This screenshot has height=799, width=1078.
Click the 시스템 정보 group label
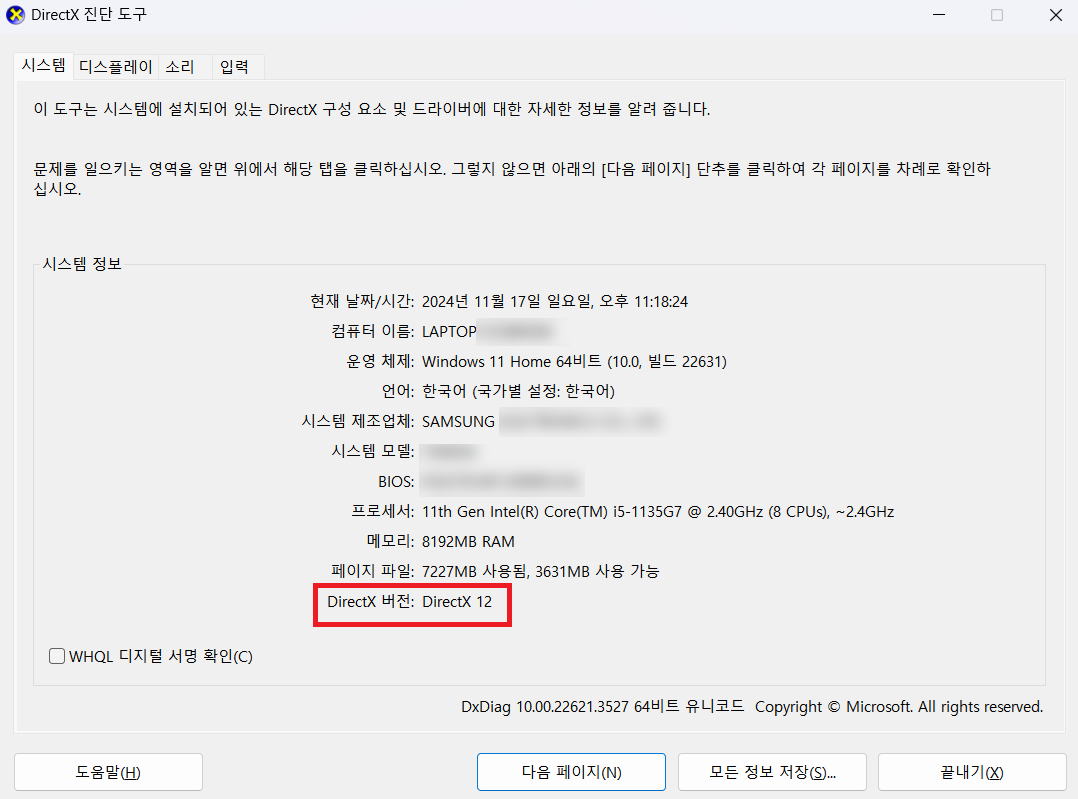coord(82,264)
